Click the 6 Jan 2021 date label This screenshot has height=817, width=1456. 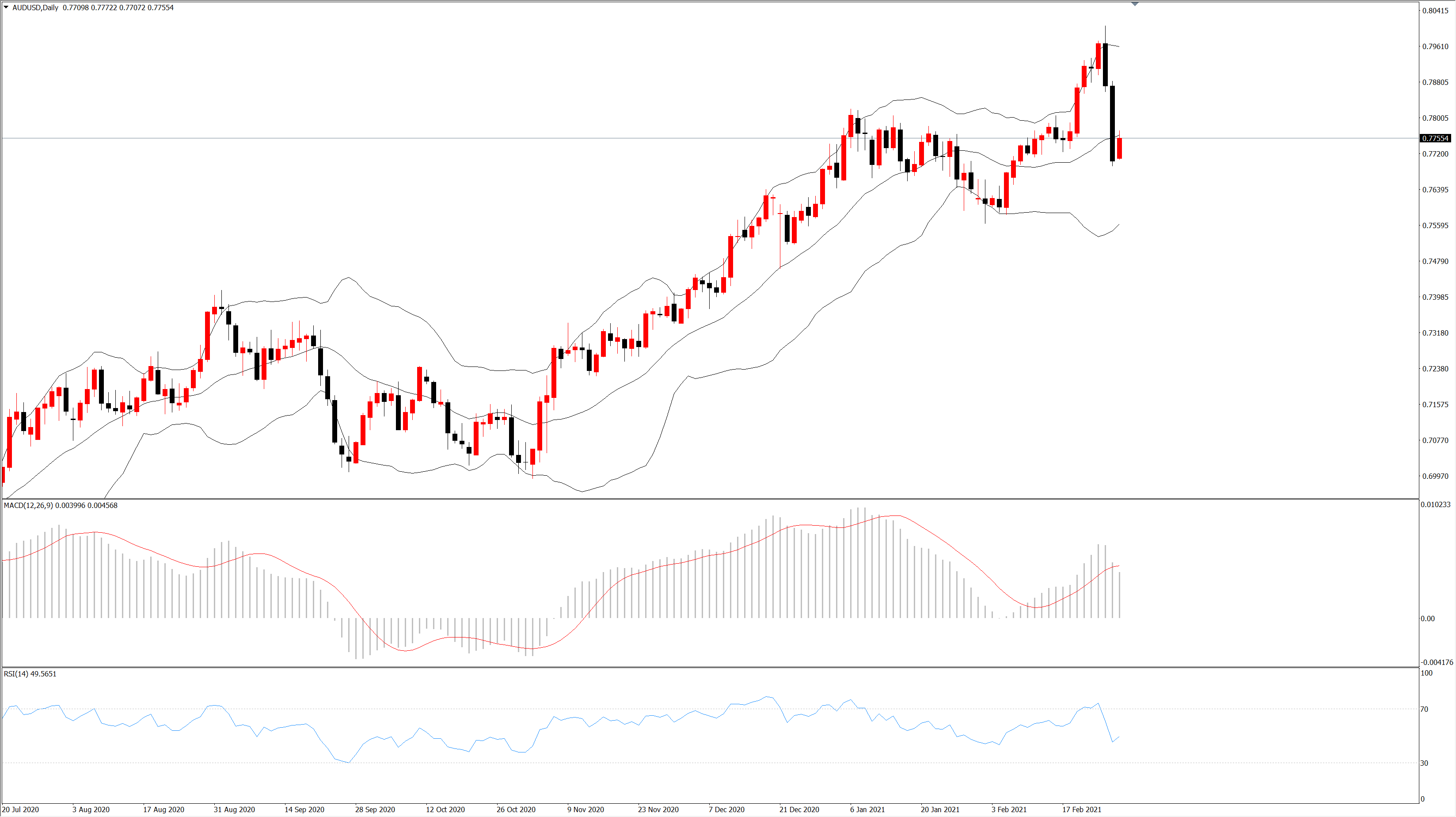click(867, 809)
